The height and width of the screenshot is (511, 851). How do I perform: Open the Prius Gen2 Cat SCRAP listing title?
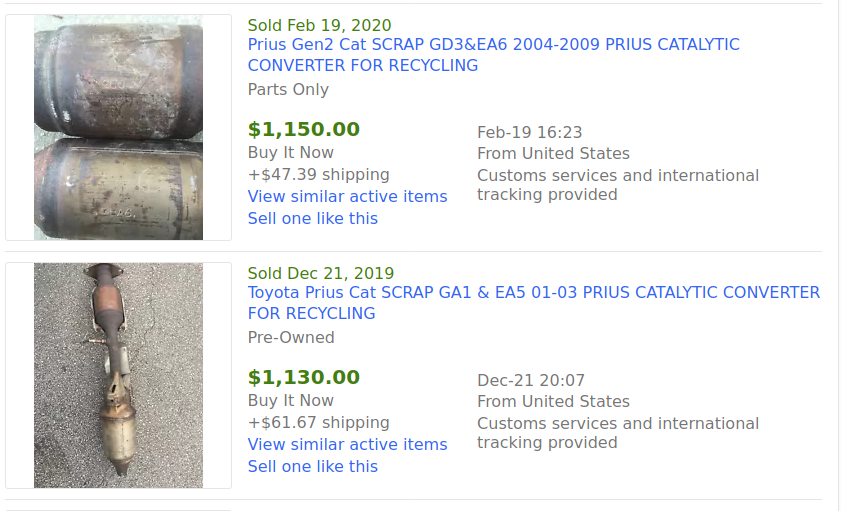coord(493,45)
